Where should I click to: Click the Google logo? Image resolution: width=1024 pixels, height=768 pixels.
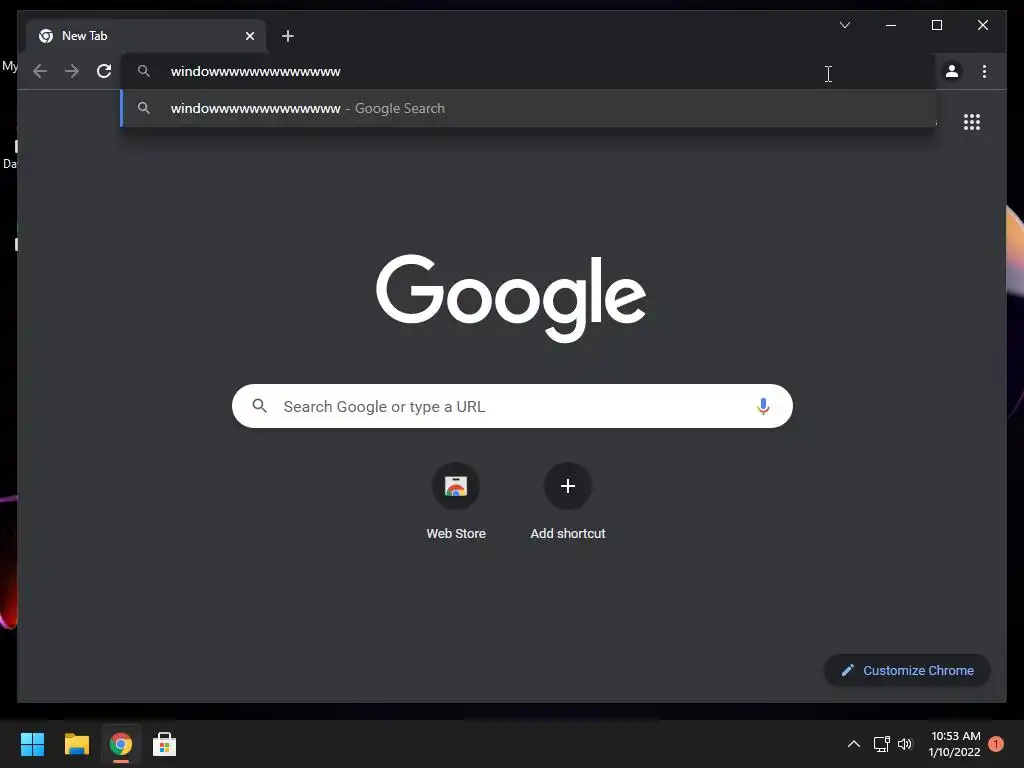coord(511,298)
